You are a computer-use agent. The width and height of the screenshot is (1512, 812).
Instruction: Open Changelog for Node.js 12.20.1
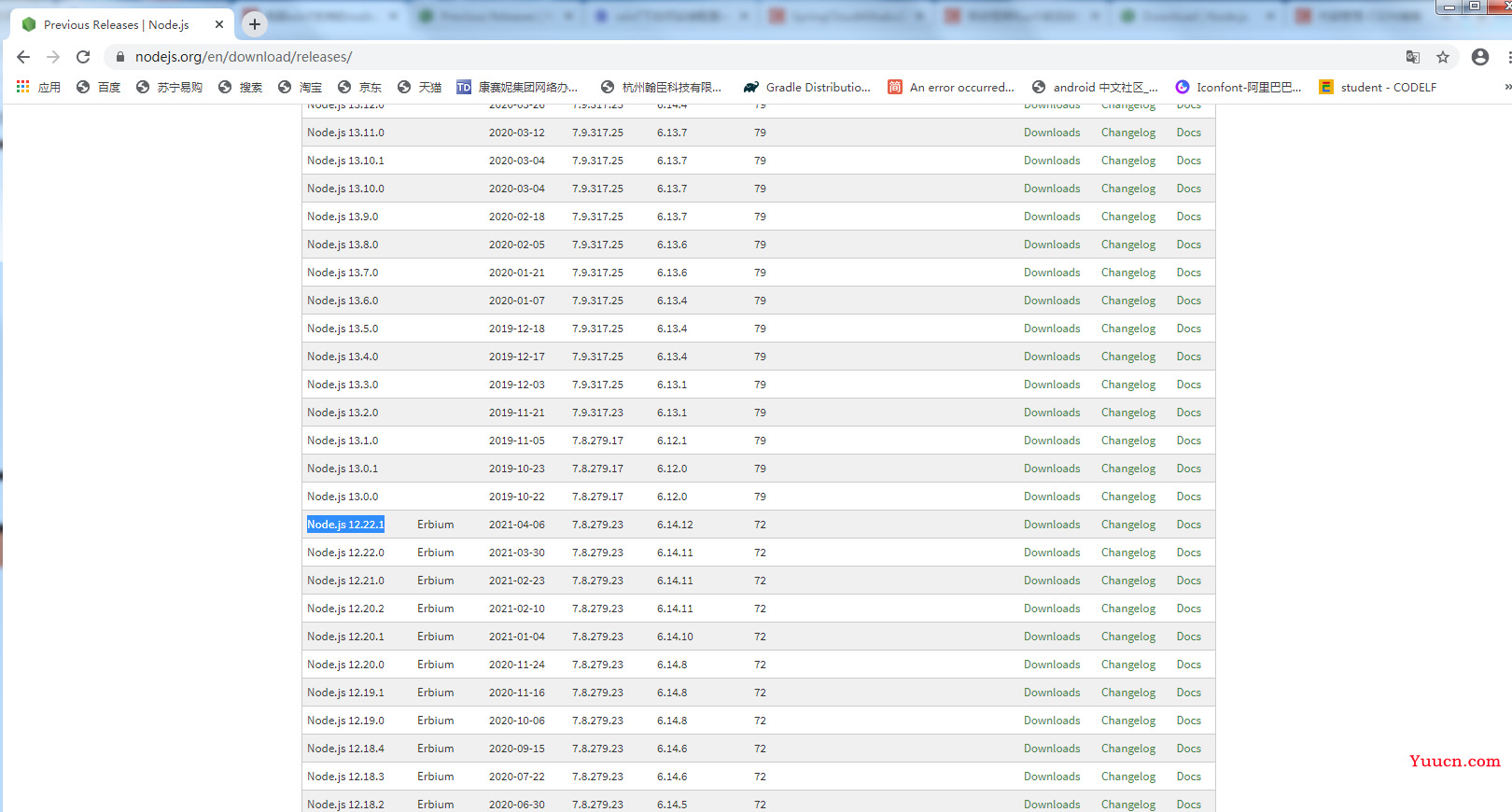pyautogui.click(x=1128, y=637)
